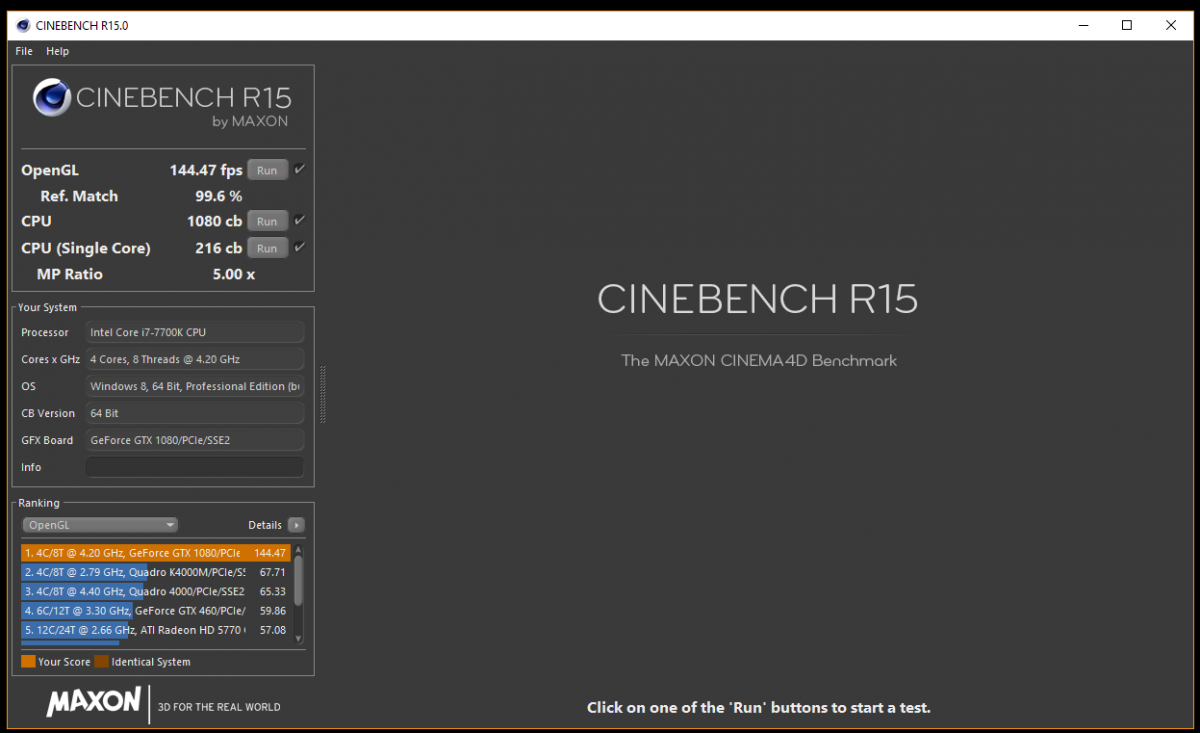Select ranking entry 2 Quadro K4000M

[x=155, y=572]
